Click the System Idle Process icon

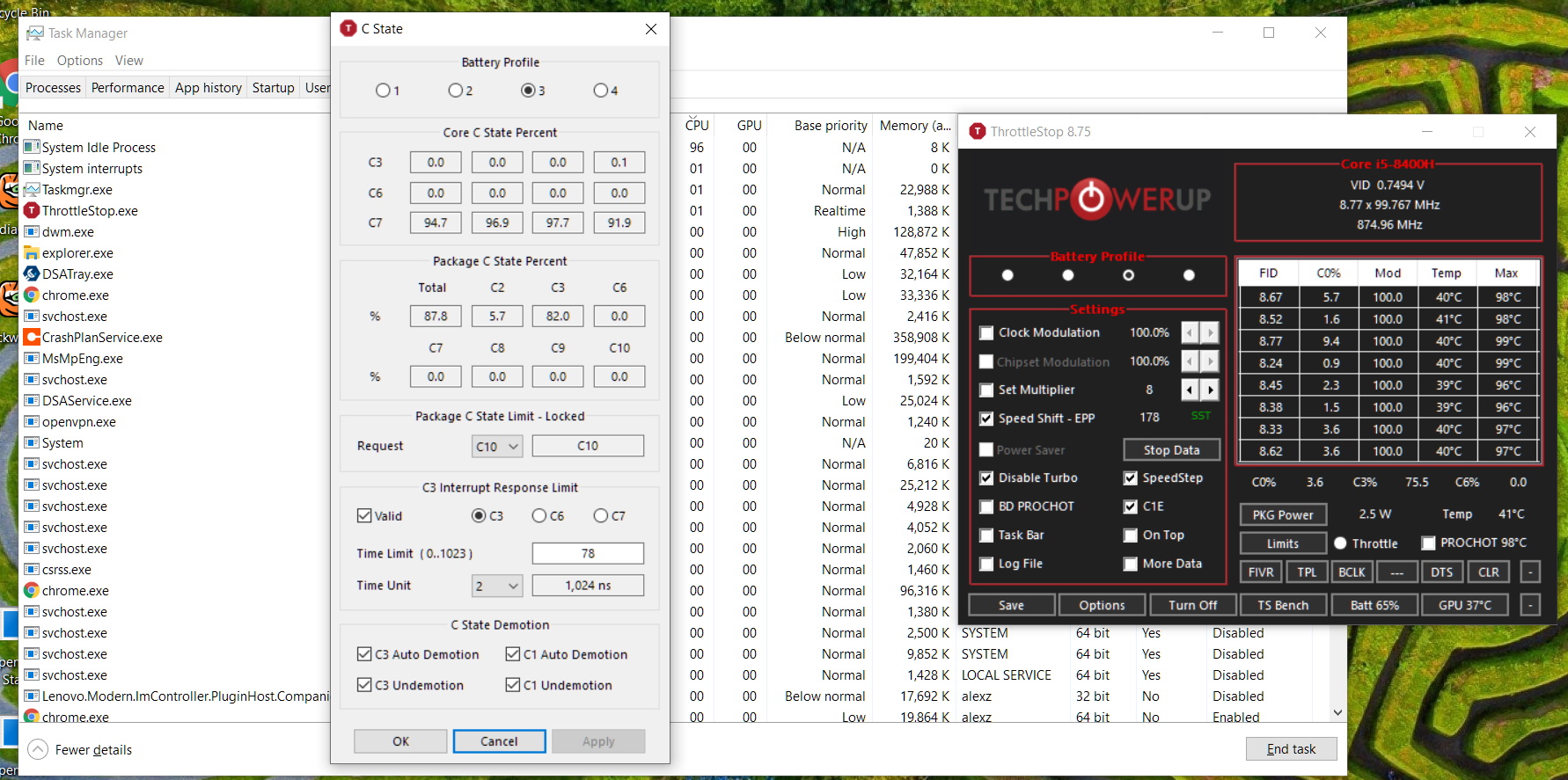[x=32, y=147]
